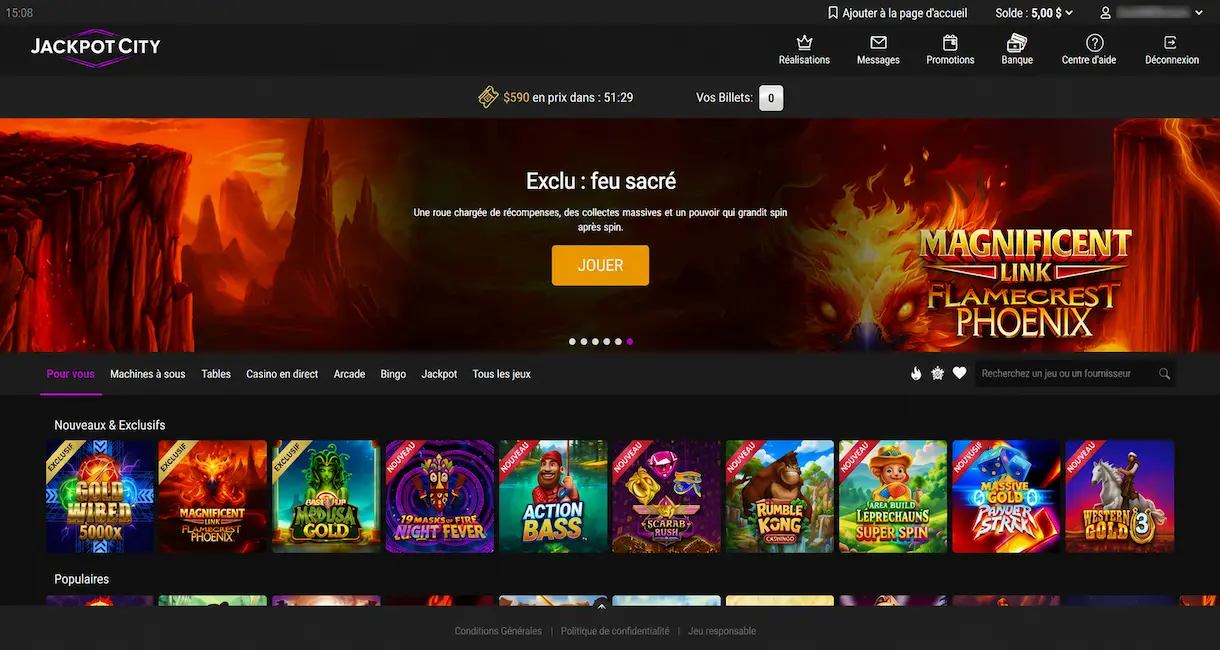Show favorite games with the heart icon
The width and height of the screenshot is (1220, 650).
click(x=959, y=373)
